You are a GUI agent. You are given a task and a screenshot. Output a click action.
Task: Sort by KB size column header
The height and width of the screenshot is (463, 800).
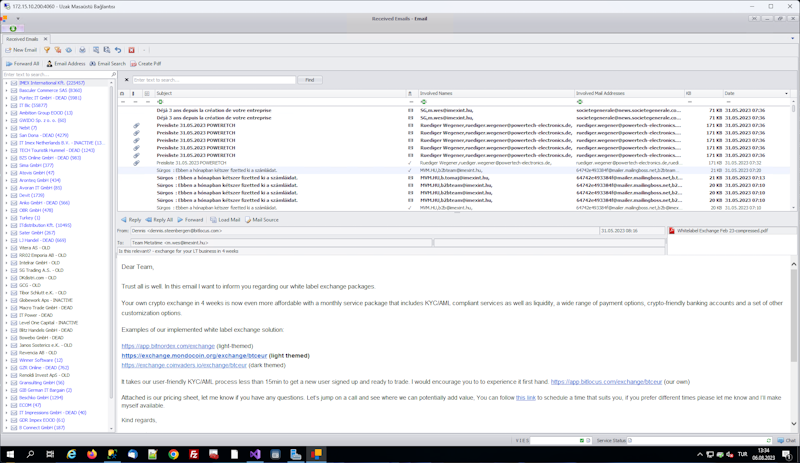[703, 93]
